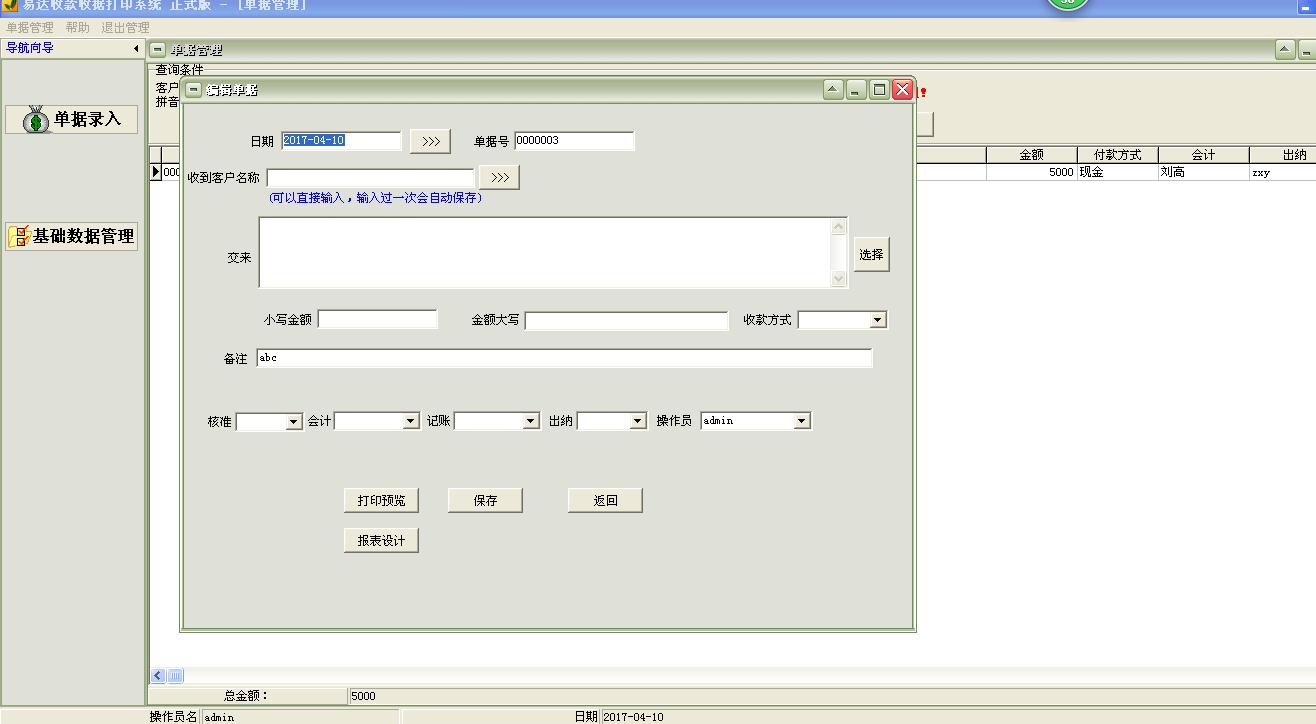Viewport: 1316px width, 724px height.
Task: Expand the 收款方式 dropdown
Action: [877, 320]
